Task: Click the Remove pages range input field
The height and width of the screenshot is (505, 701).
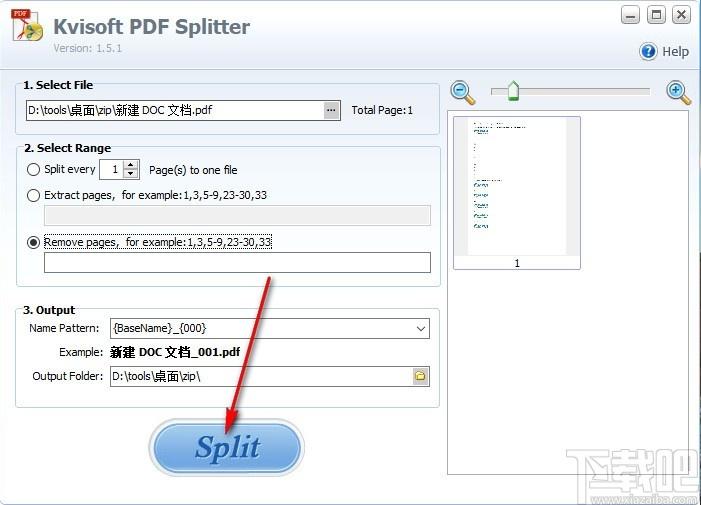Action: pos(237,262)
